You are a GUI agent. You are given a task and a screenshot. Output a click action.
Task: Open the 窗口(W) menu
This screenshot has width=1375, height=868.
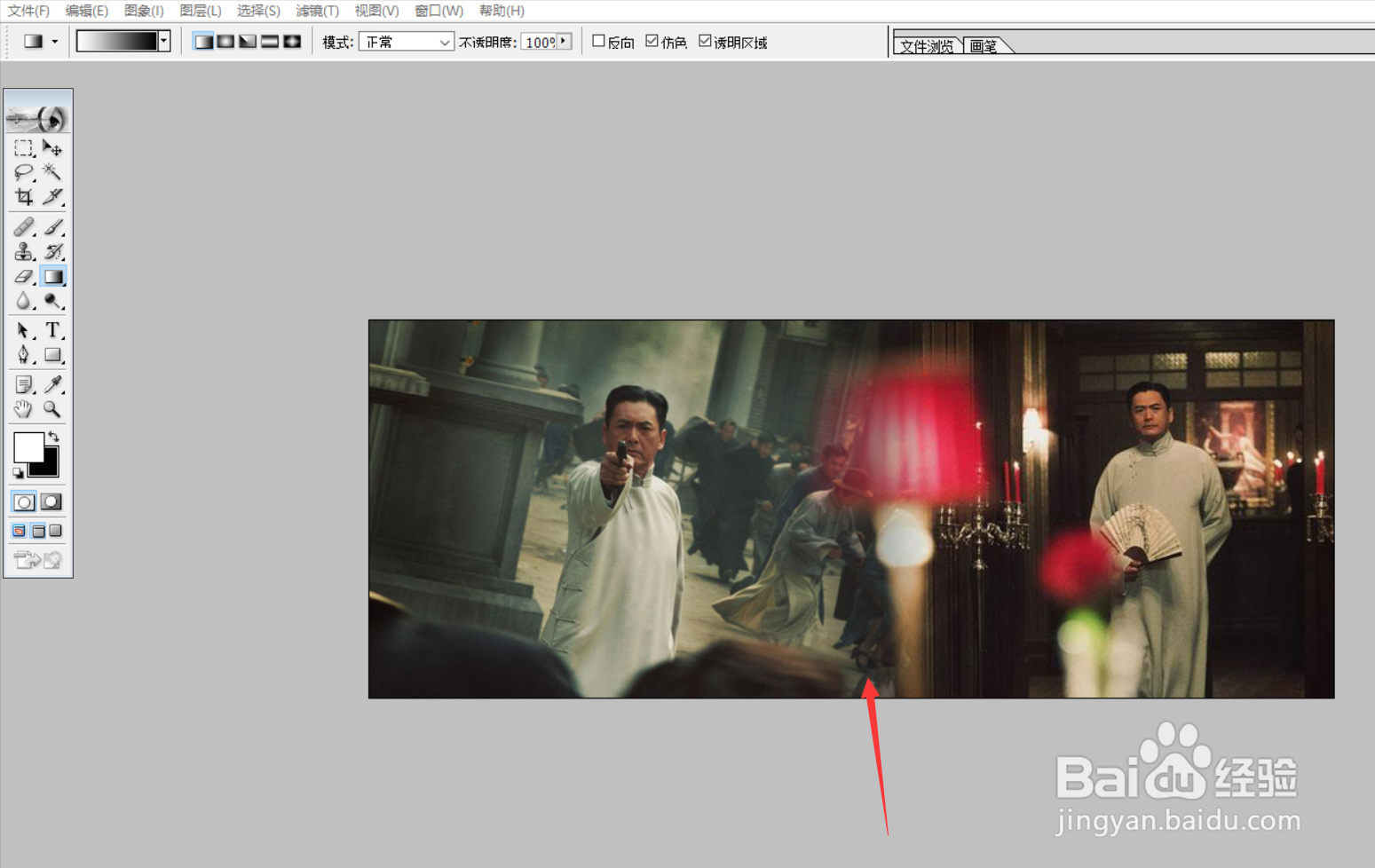439,11
